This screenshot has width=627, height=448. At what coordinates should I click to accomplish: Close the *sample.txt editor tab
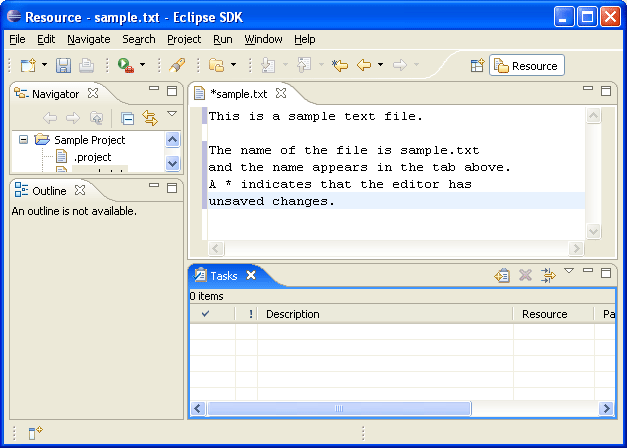[281, 93]
